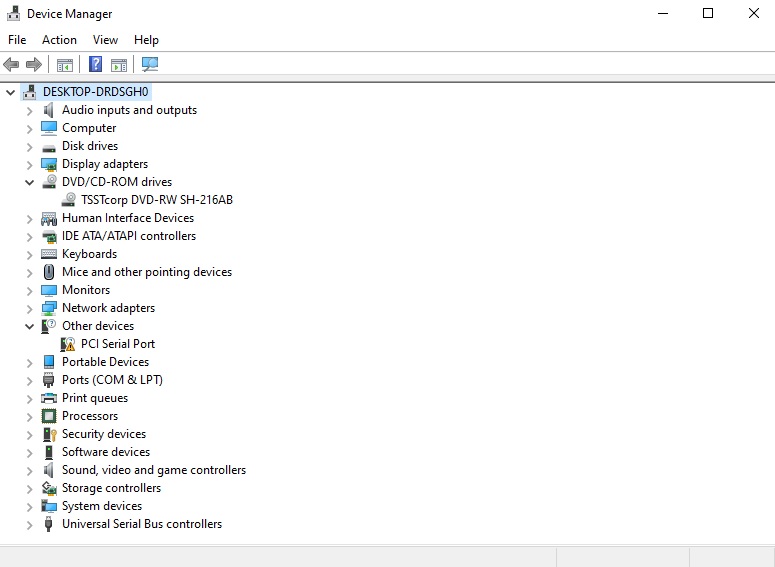This screenshot has height=567, width=775.
Task: Click the Network adapters icon
Action: [48, 308]
